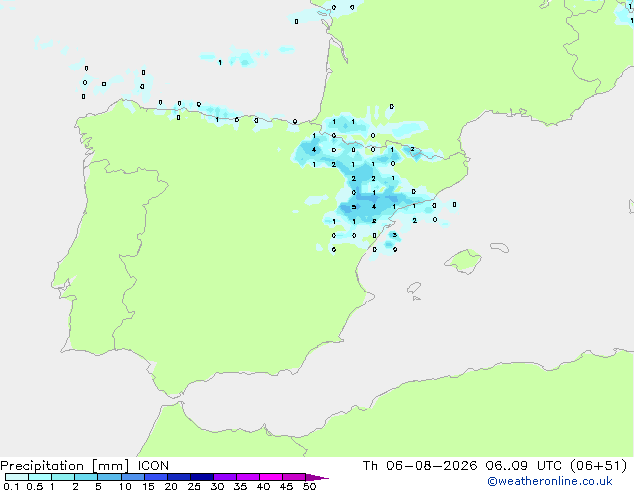Click the legend label '10'
Viewport: 634px width, 490px height.
(x=125, y=486)
